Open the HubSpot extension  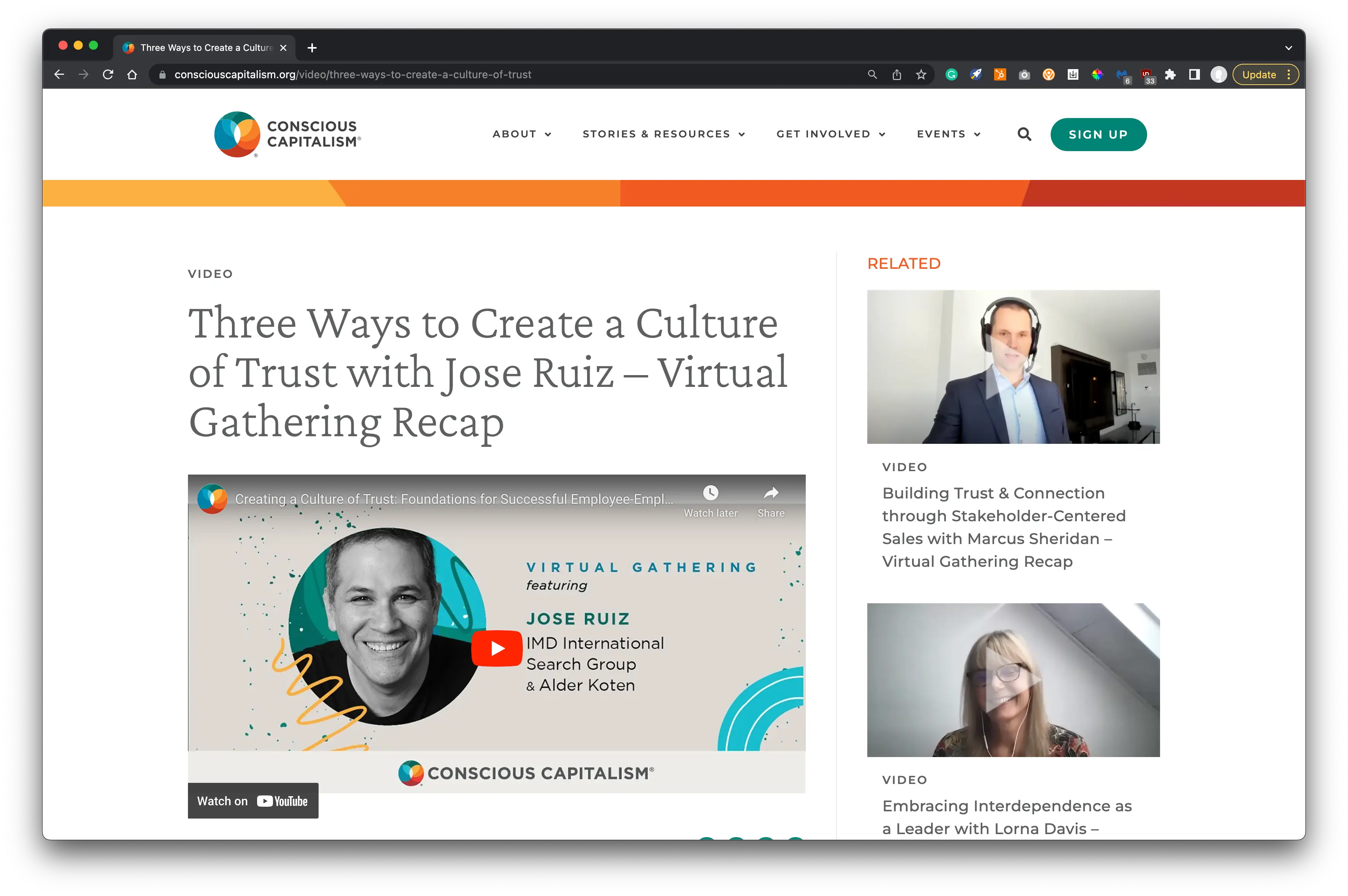(x=1000, y=74)
